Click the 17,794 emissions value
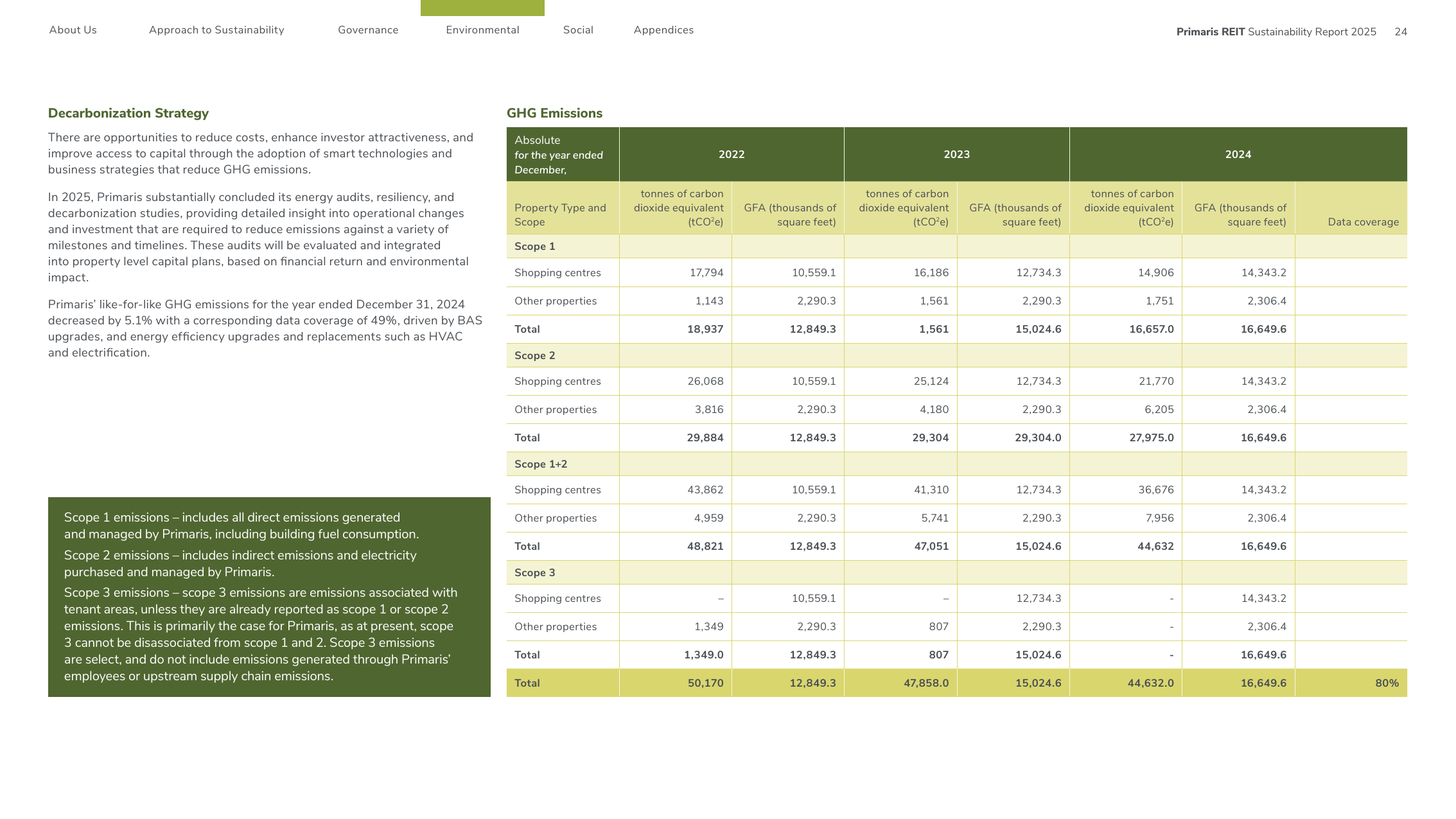Image resolution: width=1456 pixels, height=819 pixels. click(x=706, y=273)
